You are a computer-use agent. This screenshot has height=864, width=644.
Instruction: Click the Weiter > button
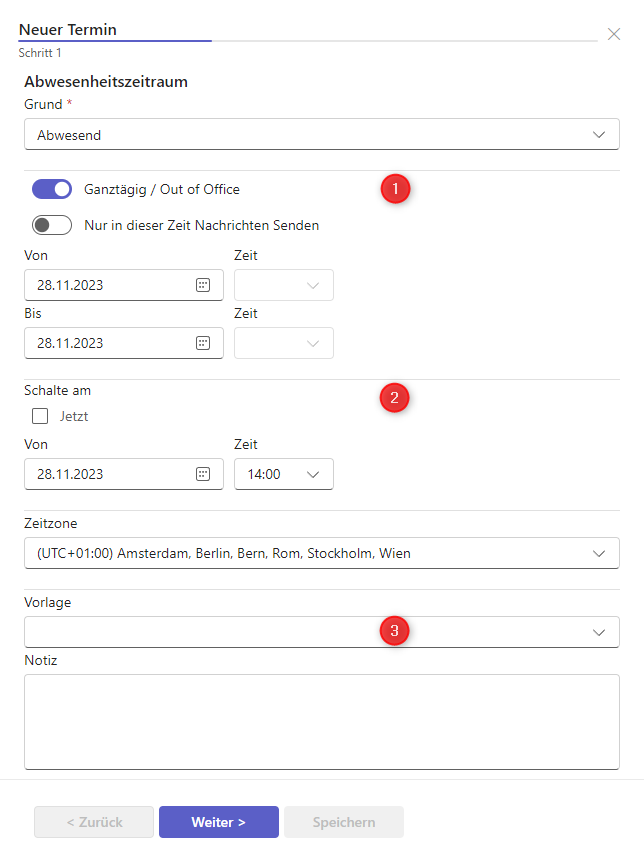click(x=218, y=822)
